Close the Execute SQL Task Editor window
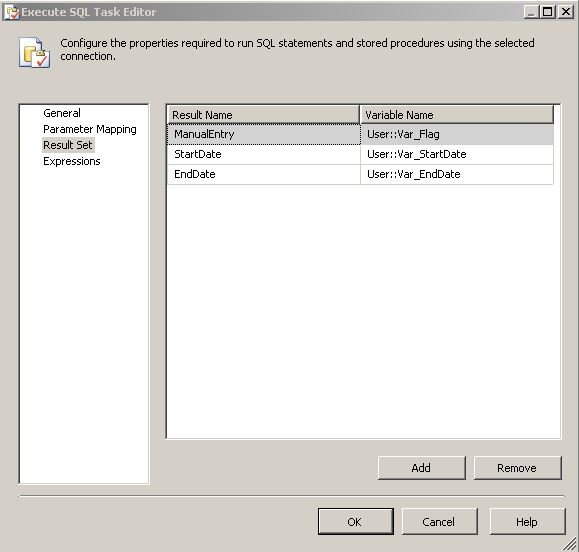The height and width of the screenshot is (552, 579). pos(565,12)
